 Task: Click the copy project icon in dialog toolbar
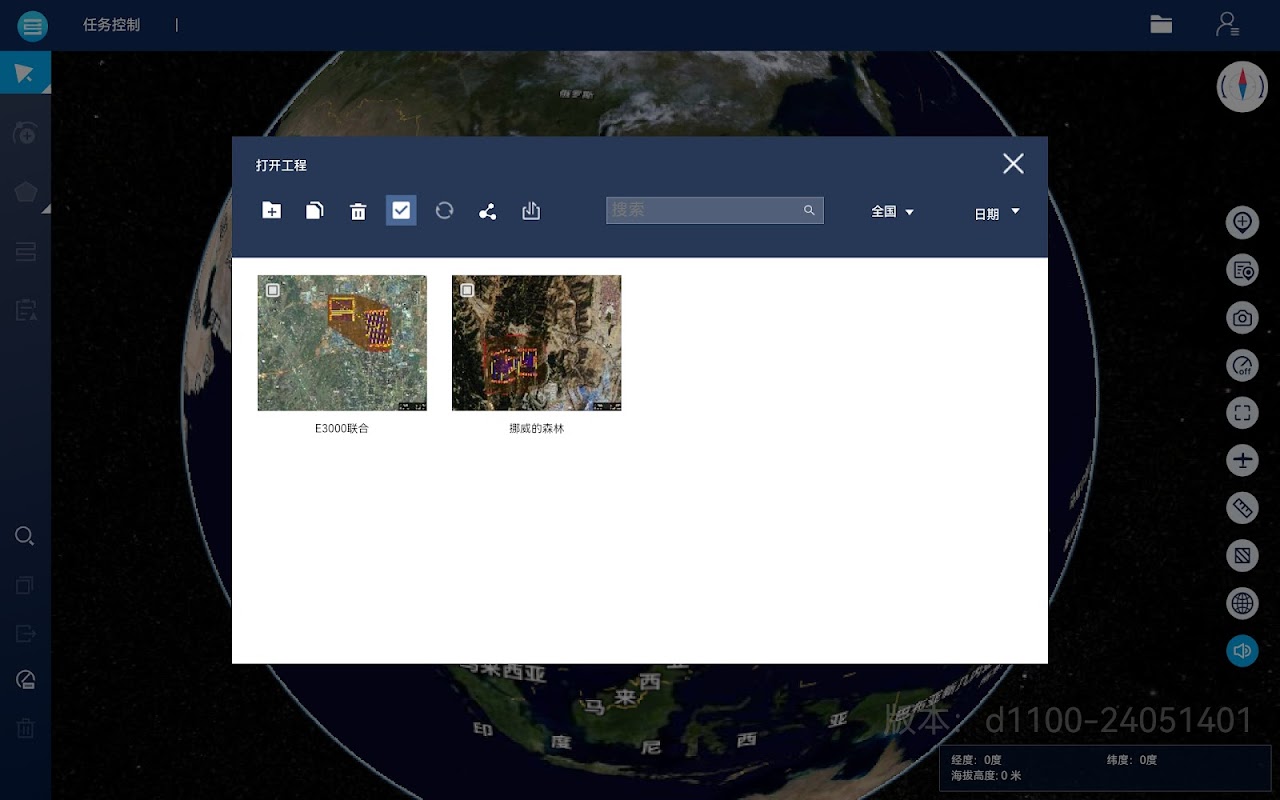click(x=314, y=210)
